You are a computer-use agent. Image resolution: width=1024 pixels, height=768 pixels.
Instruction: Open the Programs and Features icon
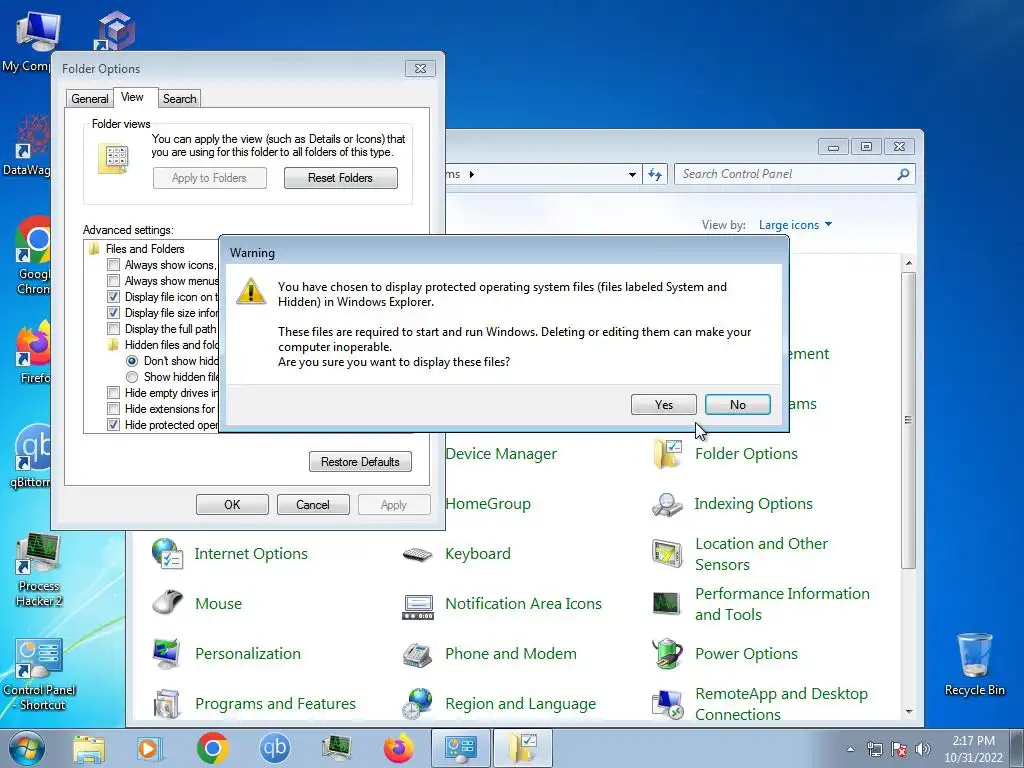click(x=167, y=704)
